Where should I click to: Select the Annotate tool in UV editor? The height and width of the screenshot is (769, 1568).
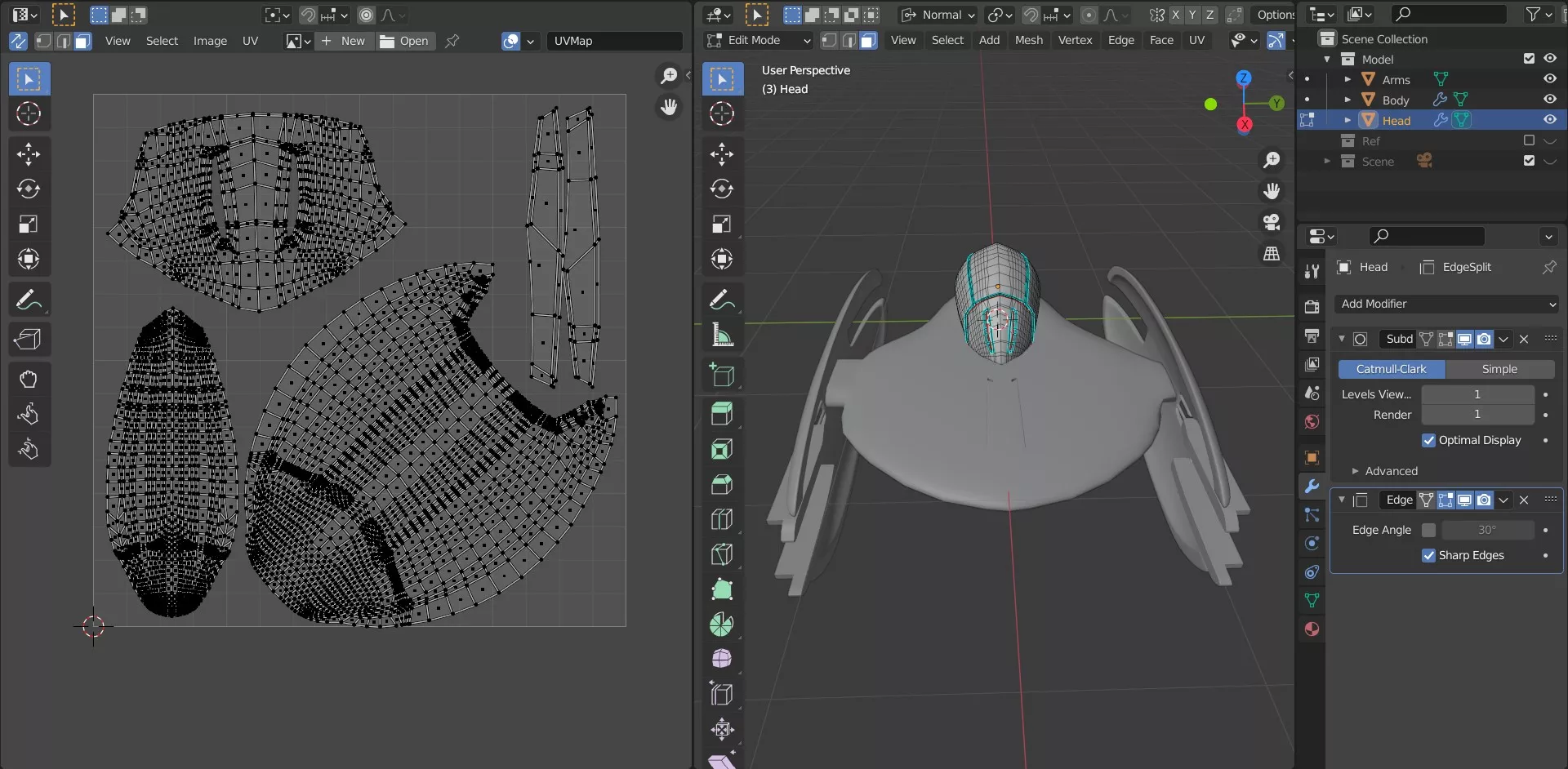tap(29, 300)
